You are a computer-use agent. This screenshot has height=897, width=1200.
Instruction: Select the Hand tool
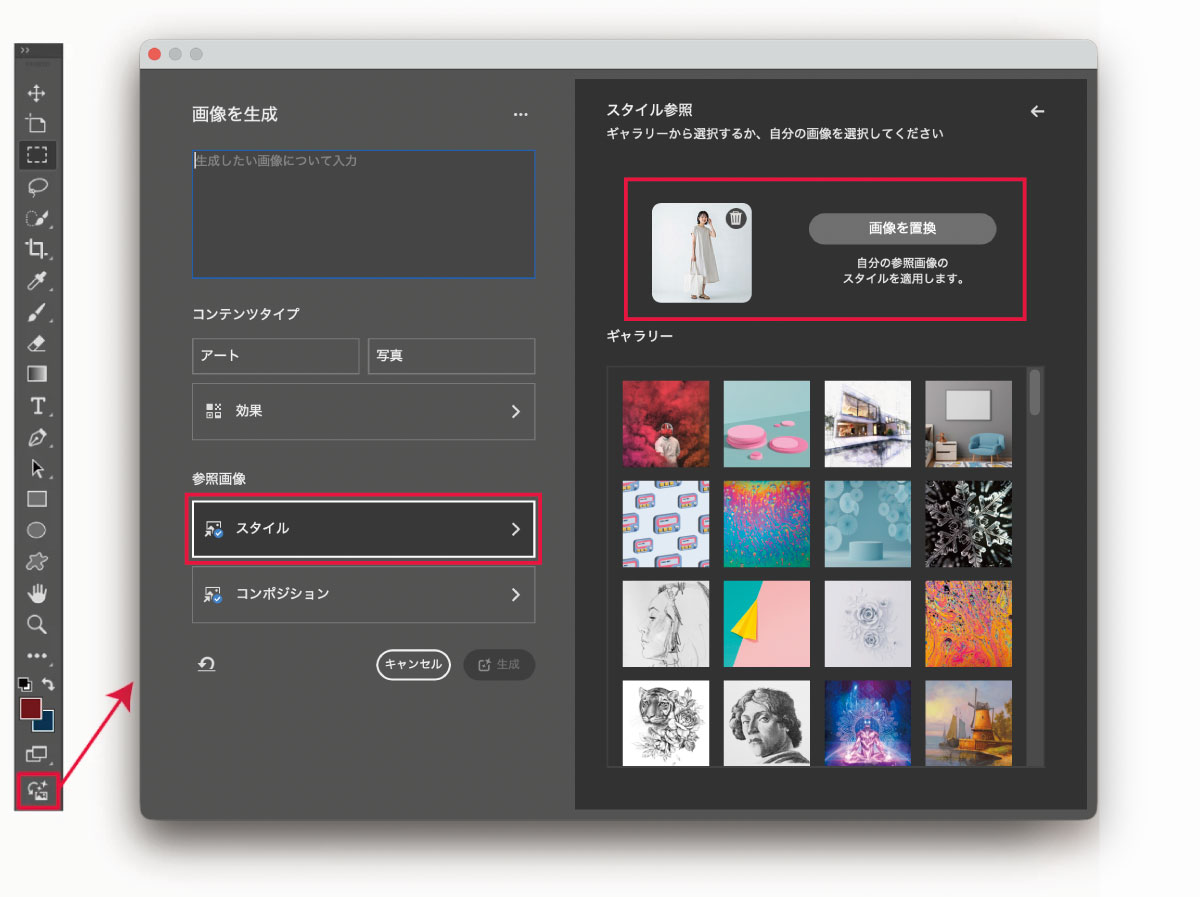[x=37, y=593]
